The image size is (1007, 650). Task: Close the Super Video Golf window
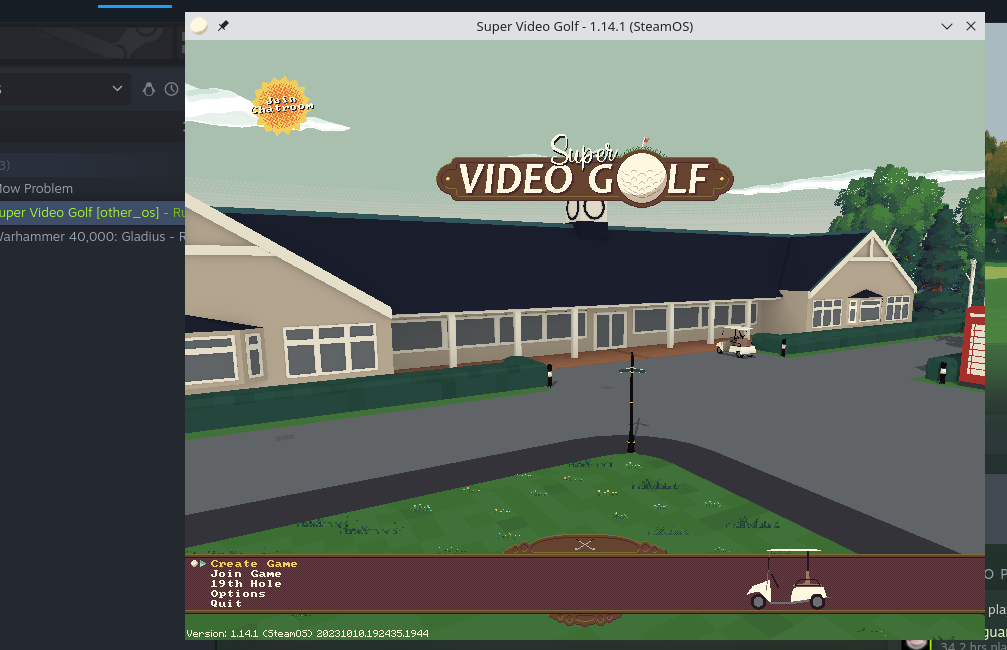pos(971,26)
